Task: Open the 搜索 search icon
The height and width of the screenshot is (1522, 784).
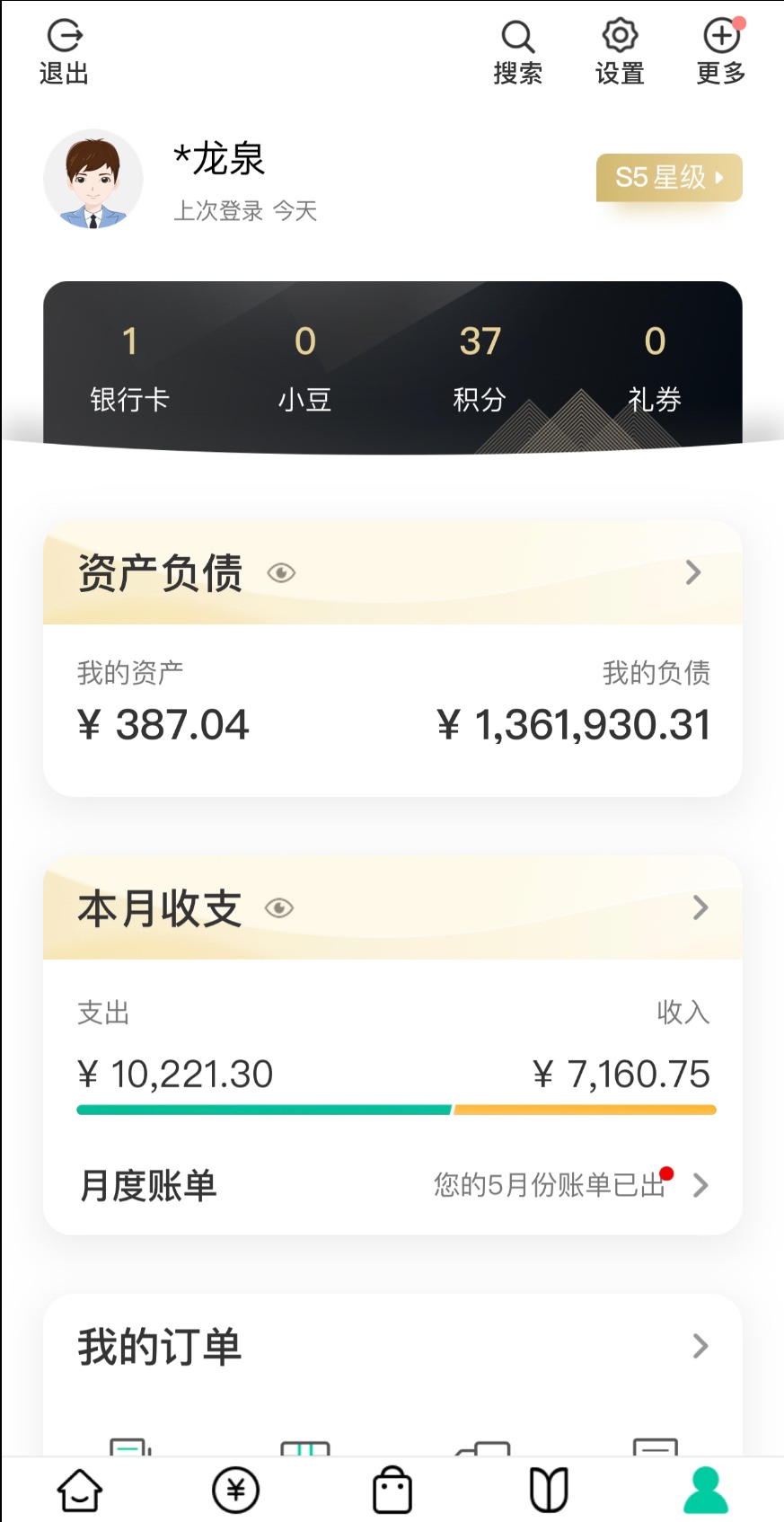Action: (x=518, y=37)
